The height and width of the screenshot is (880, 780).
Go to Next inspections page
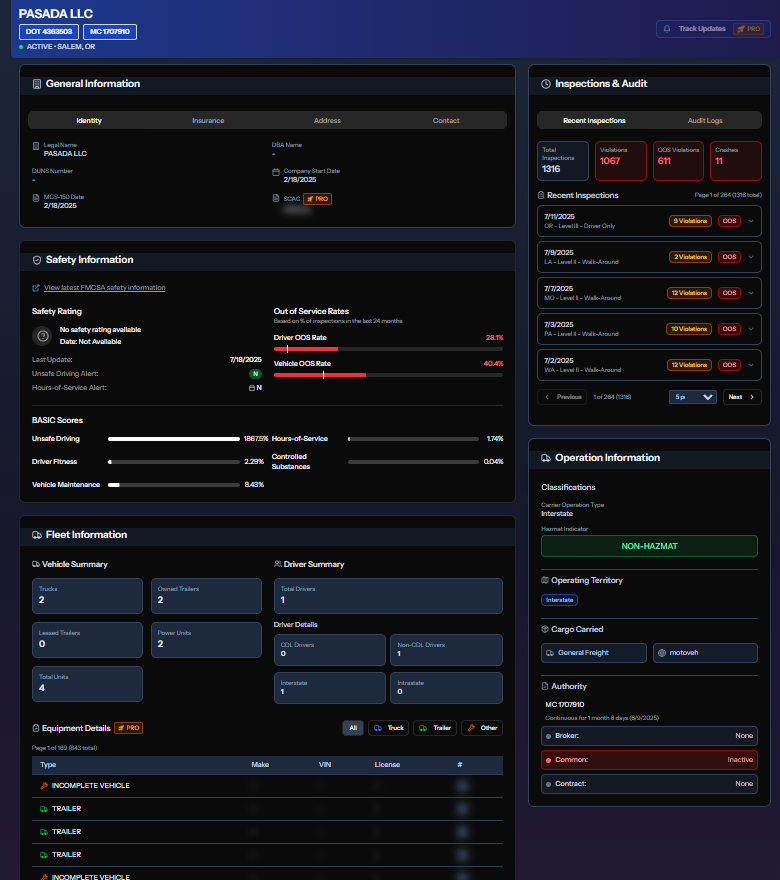[742, 397]
